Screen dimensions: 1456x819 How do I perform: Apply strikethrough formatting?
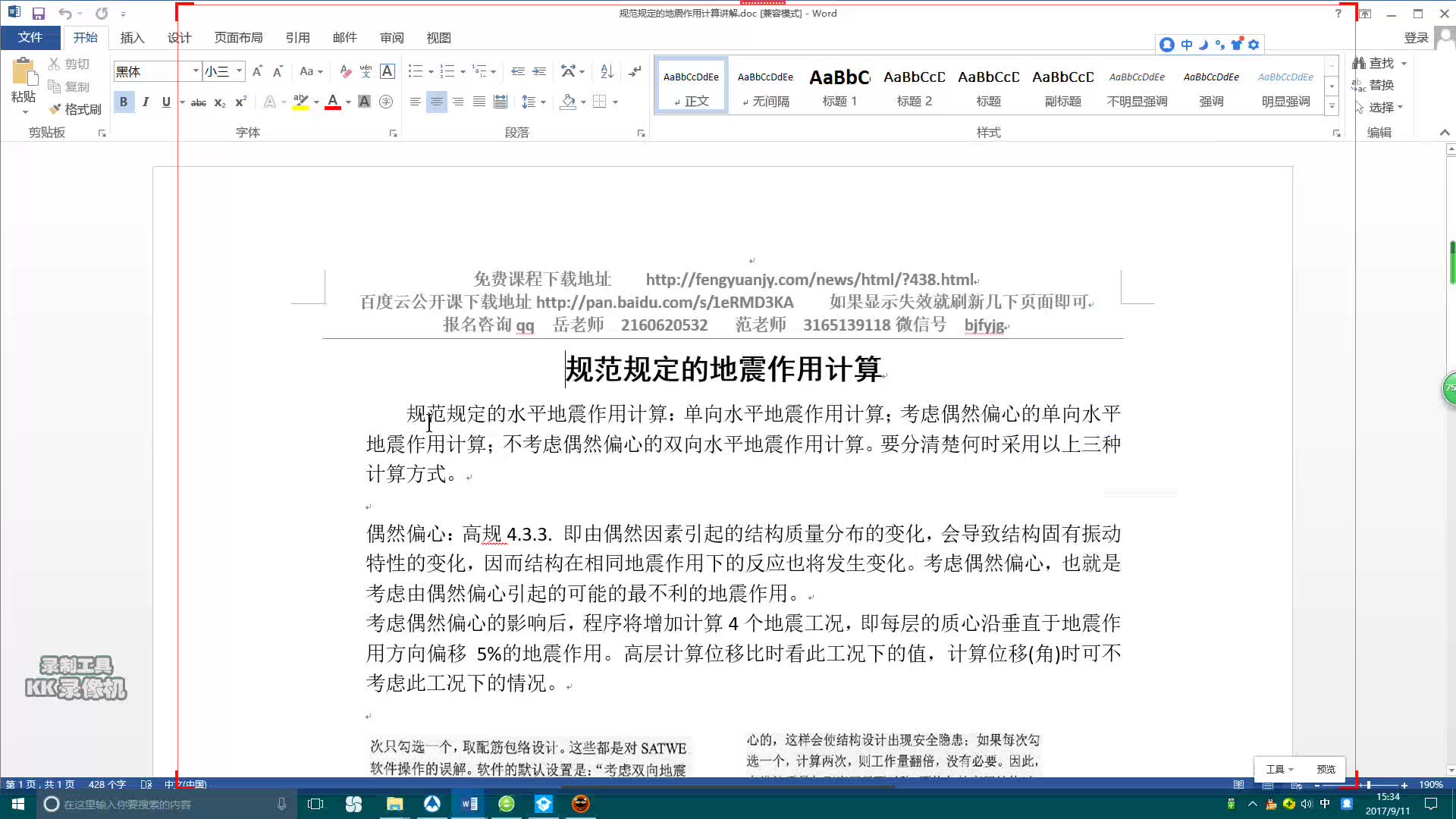[198, 102]
